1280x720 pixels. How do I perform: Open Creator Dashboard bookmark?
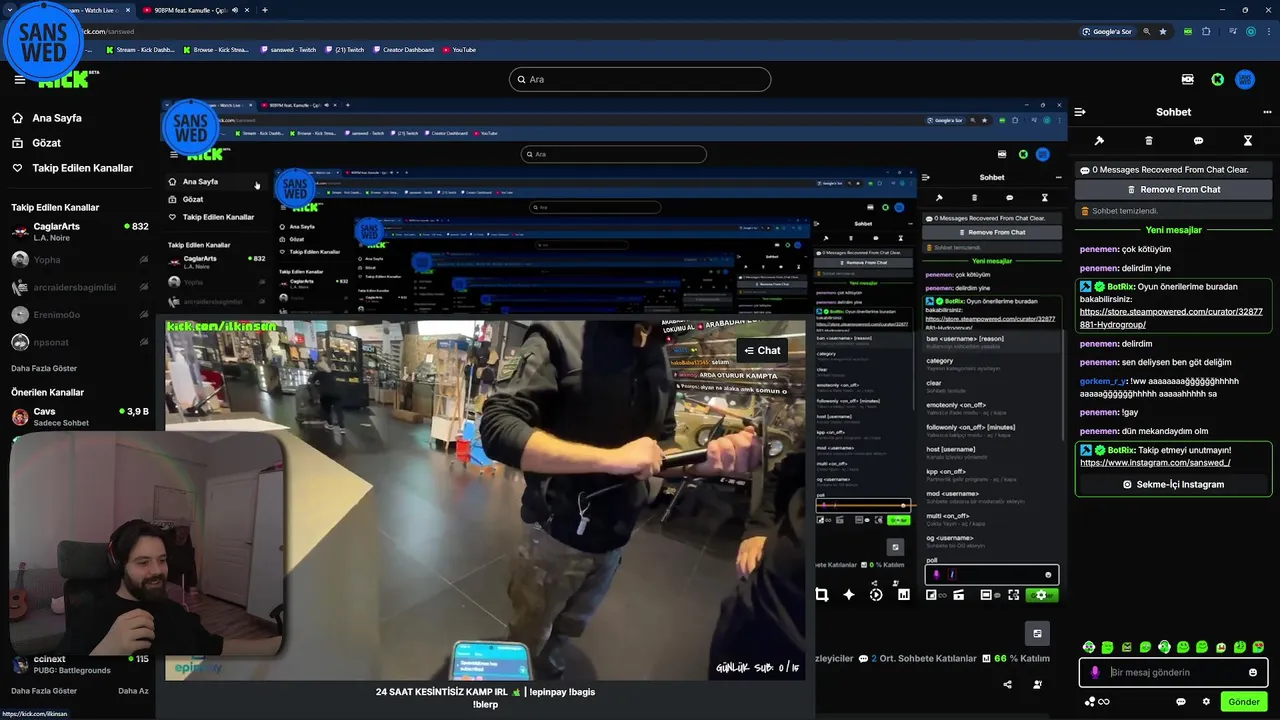(x=404, y=50)
